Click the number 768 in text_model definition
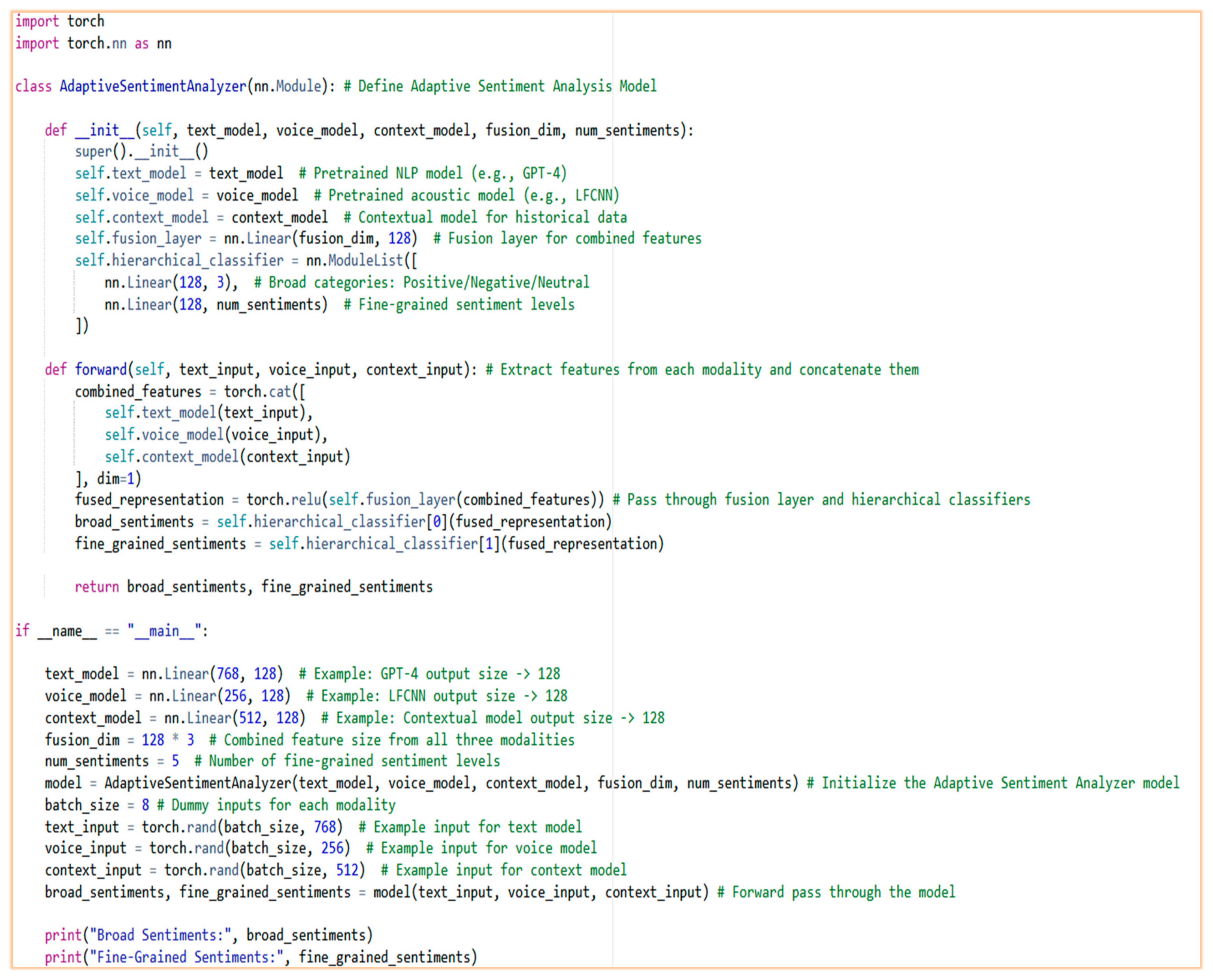Image resolution: width=1213 pixels, height=980 pixels. 228,674
